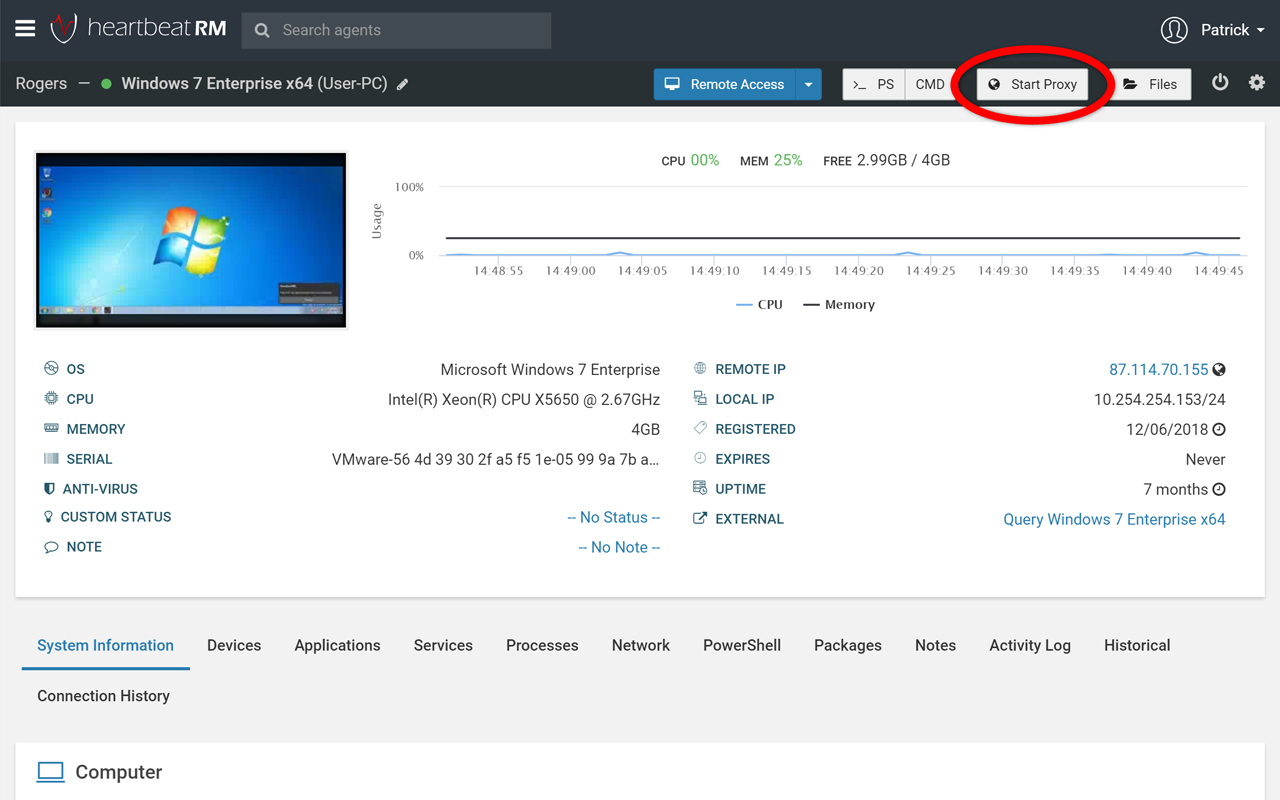Open the Network tab
This screenshot has height=800, width=1280.
(x=641, y=646)
